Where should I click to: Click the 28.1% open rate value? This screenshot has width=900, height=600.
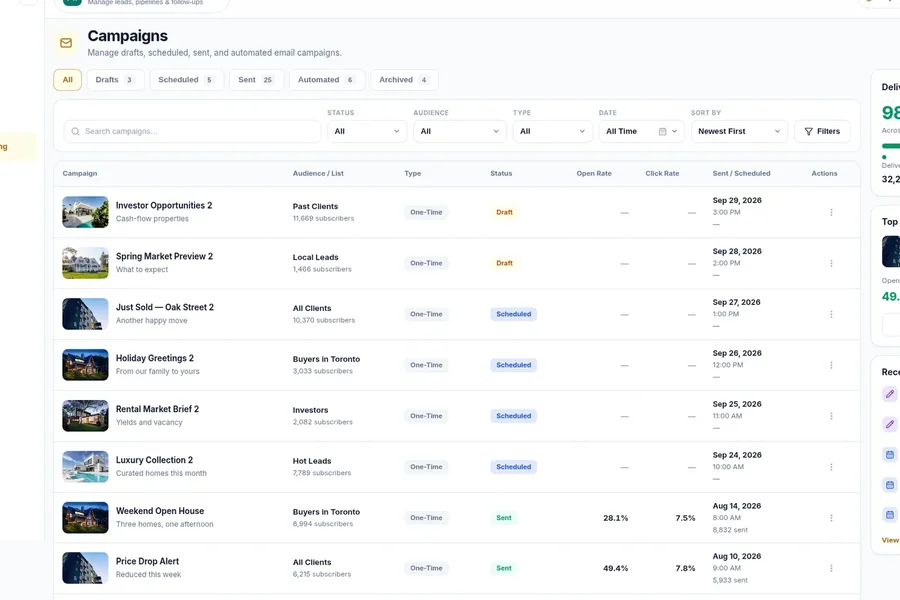pos(615,518)
